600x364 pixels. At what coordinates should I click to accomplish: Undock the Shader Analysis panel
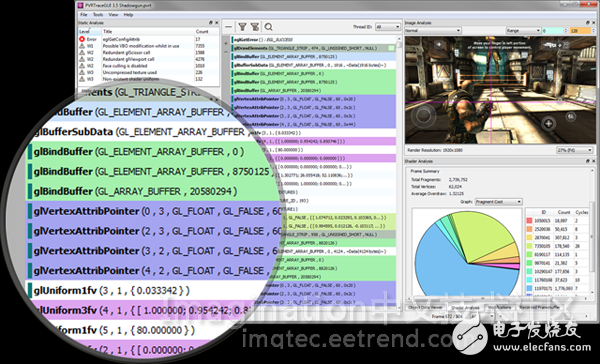click(x=588, y=161)
